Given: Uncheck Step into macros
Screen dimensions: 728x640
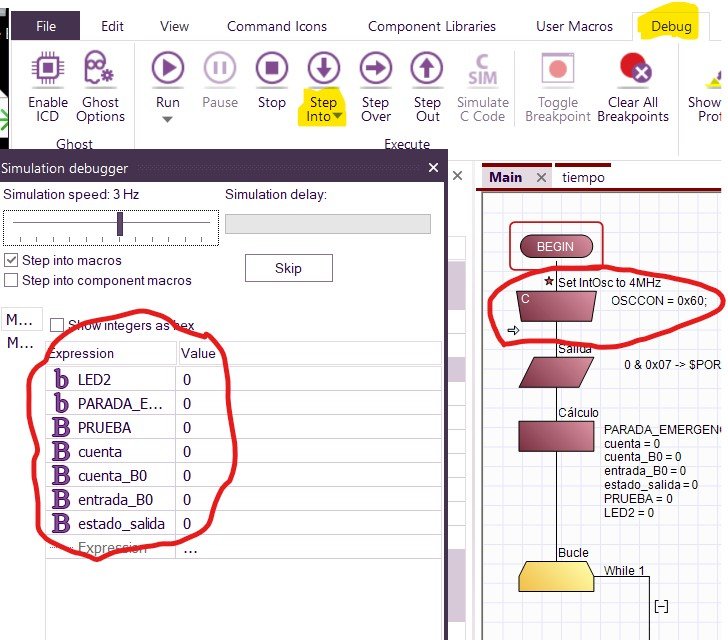Looking at the screenshot, I should [x=11, y=260].
